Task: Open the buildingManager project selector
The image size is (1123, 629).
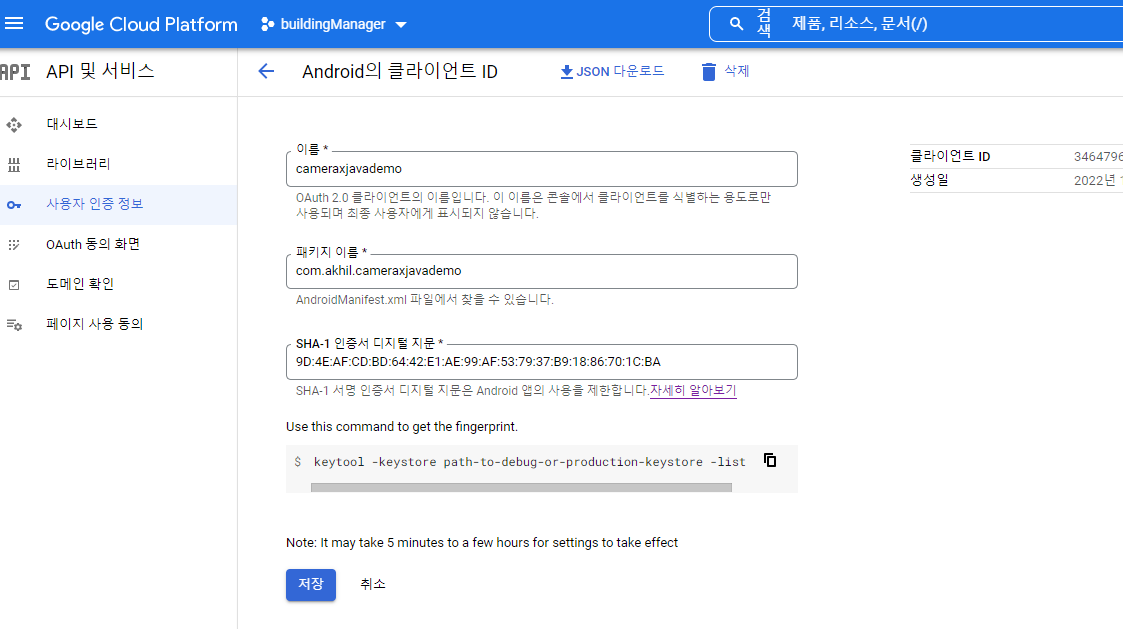Action: coord(334,24)
